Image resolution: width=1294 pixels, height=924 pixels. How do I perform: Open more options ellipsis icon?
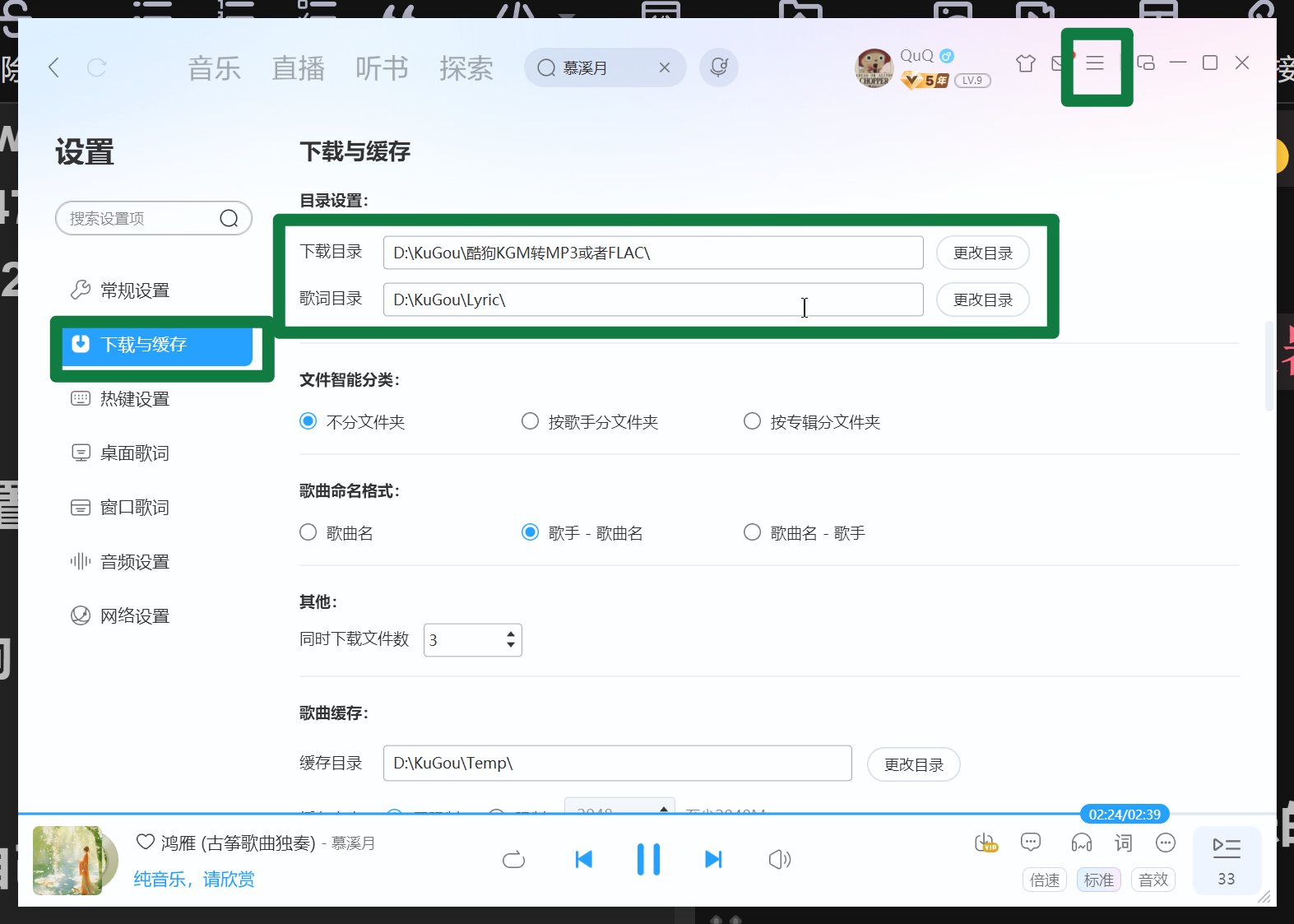click(1166, 843)
